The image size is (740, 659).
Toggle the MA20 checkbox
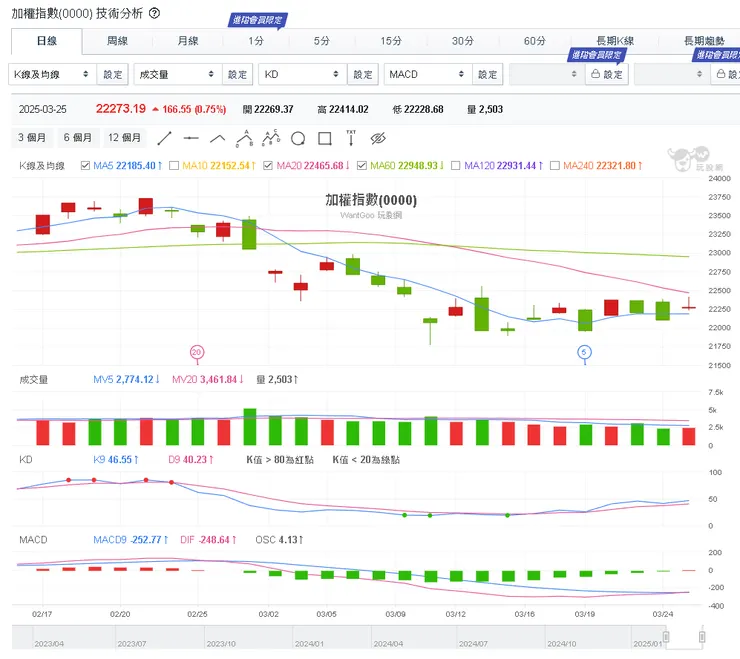(268, 166)
